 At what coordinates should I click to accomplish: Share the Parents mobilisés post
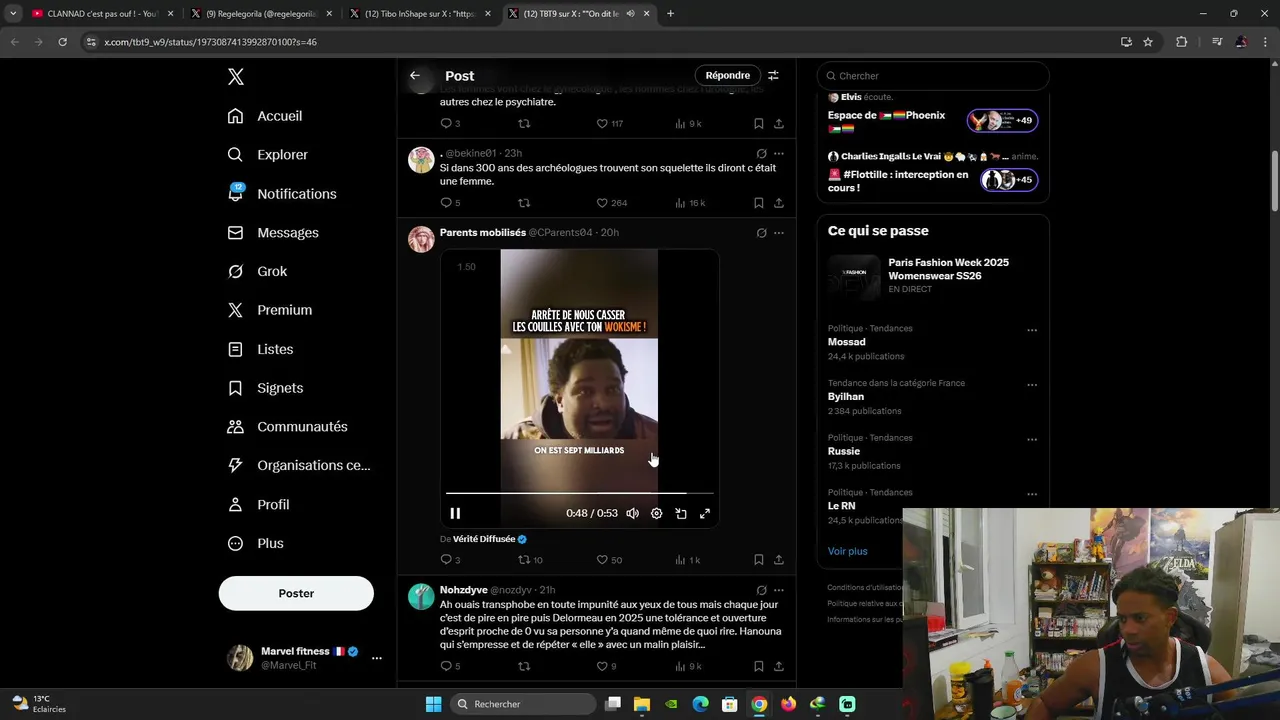point(778,560)
